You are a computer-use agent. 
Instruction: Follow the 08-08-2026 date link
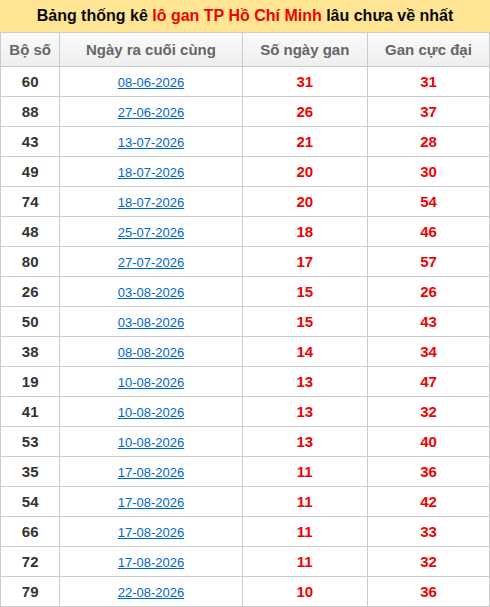(x=151, y=352)
